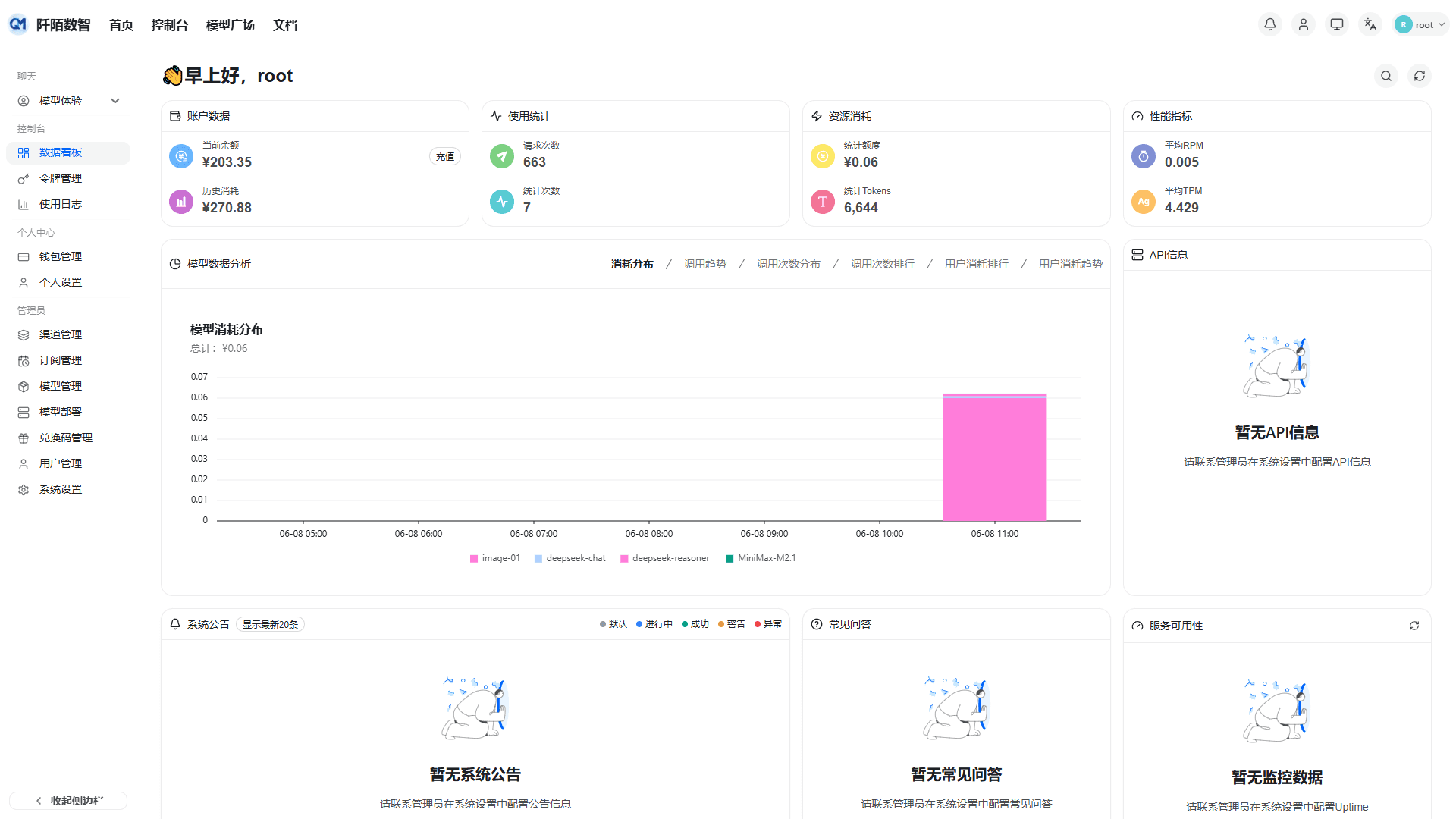Go to 首页 in top navigation
Image resolution: width=1456 pixels, height=819 pixels.
coord(121,25)
